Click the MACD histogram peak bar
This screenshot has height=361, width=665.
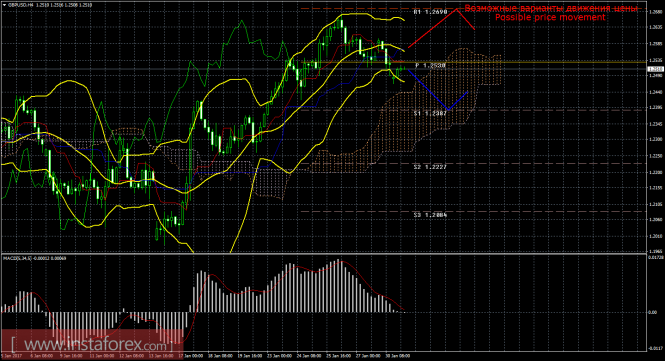click(338, 286)
